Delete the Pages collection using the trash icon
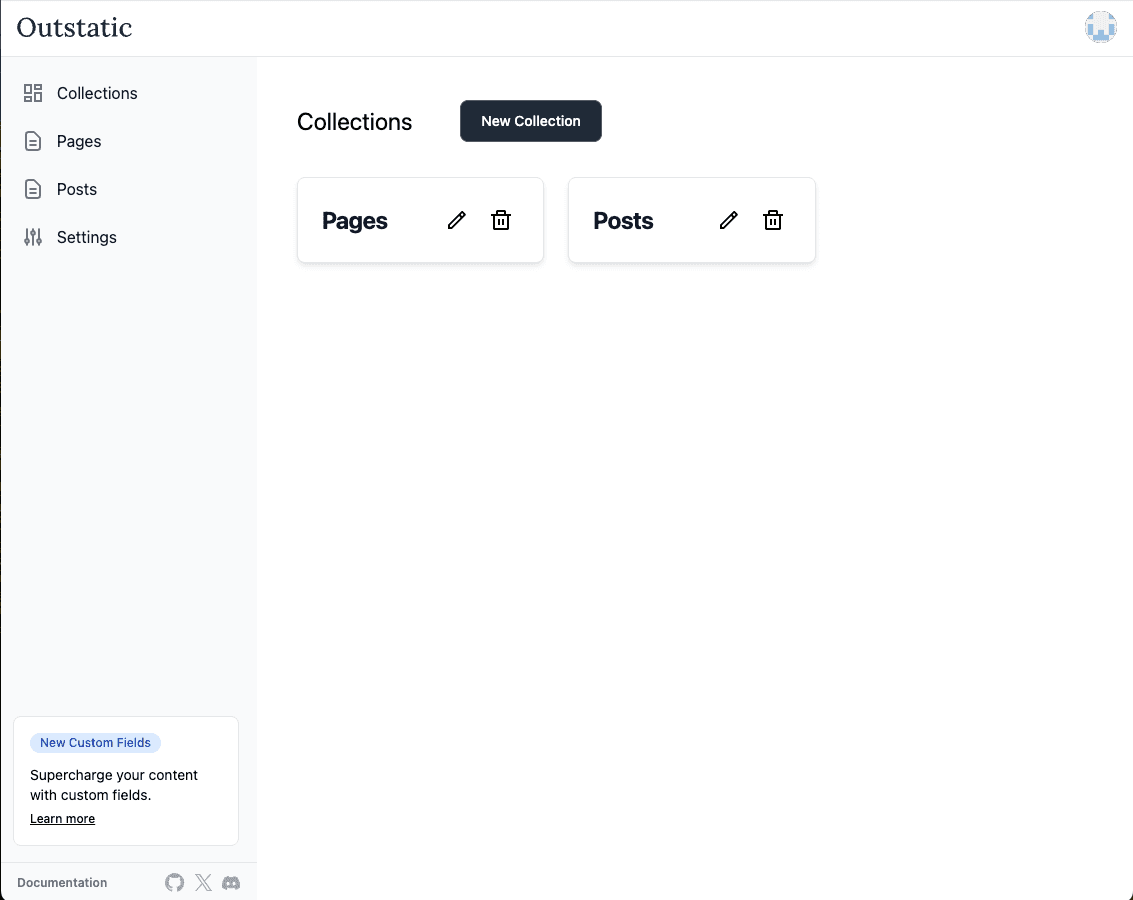Viewport: 1133px width, 900px height. pyautogui.click(x=501, y=221)
